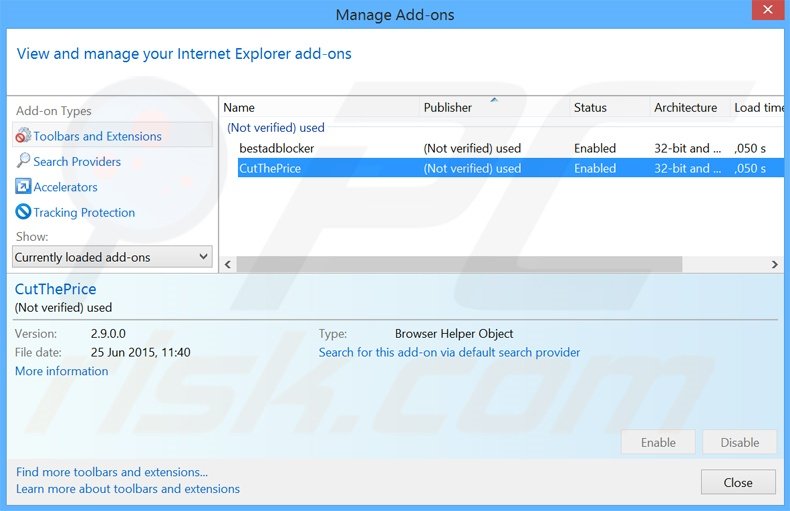Click Search for this add-on via default search provider
The image size is (790, 511).
(449, 352)
